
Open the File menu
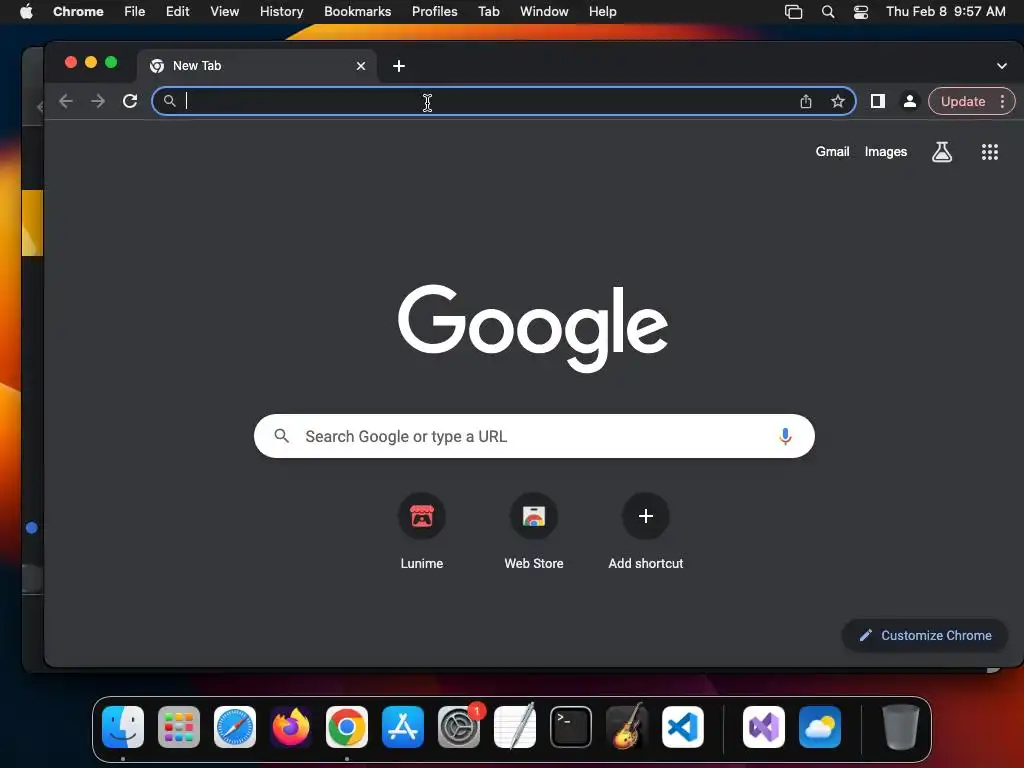135,11
